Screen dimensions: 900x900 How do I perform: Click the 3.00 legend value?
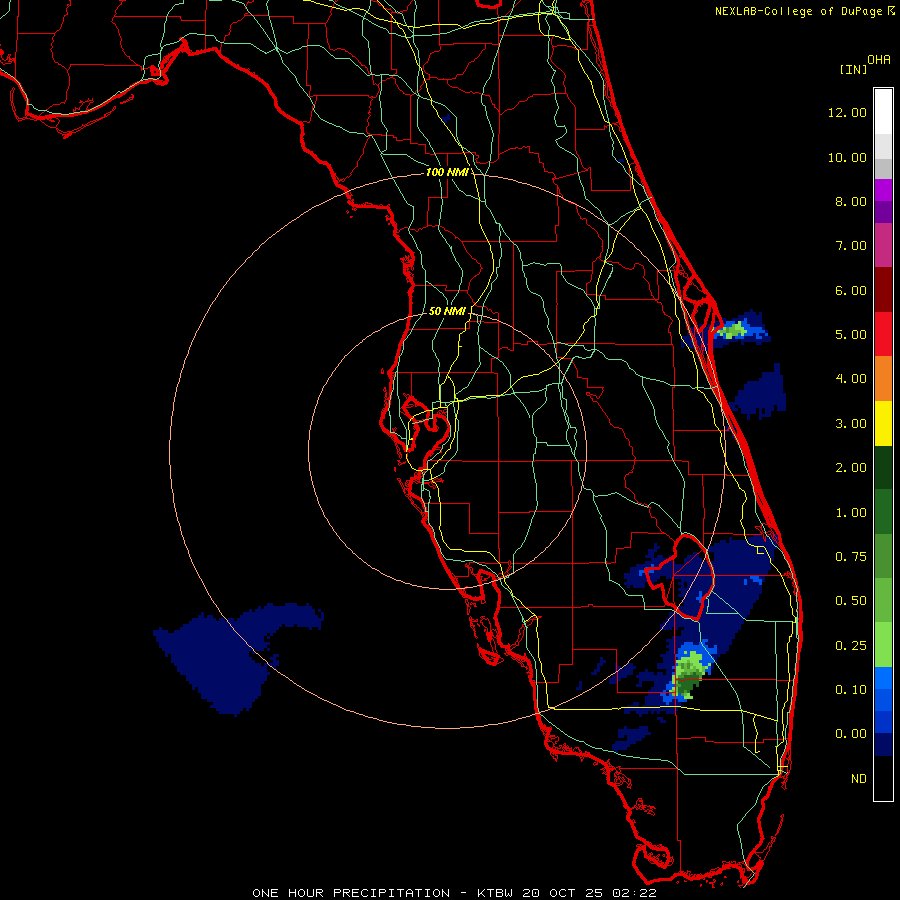(851, 424)
